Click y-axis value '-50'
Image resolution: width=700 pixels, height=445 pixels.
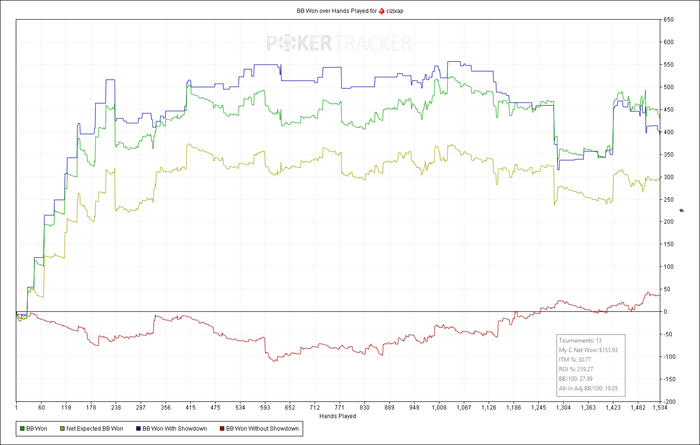point(669,334)
